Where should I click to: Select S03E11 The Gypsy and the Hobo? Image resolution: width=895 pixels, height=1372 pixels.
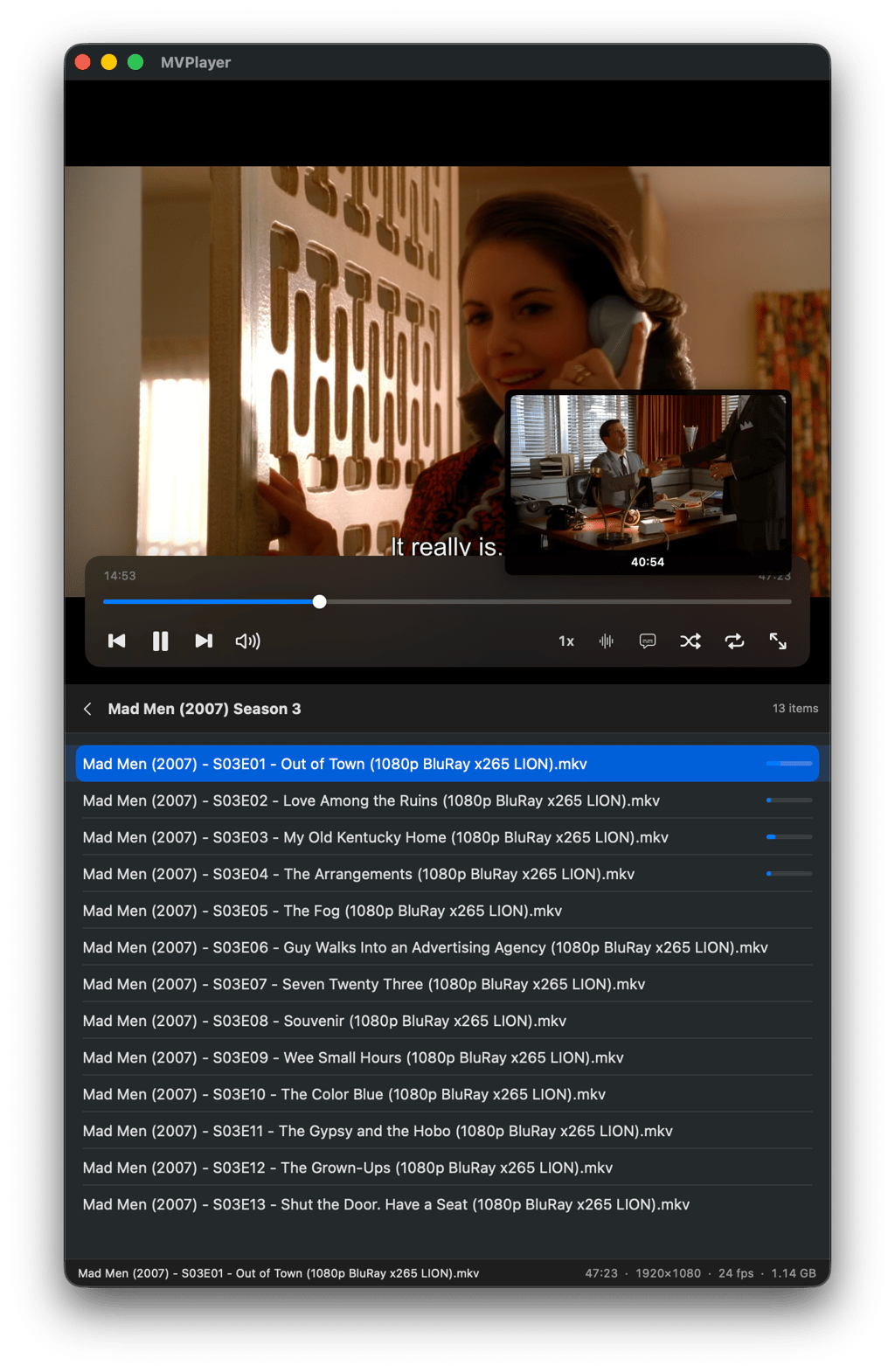tap(447, 1131)
